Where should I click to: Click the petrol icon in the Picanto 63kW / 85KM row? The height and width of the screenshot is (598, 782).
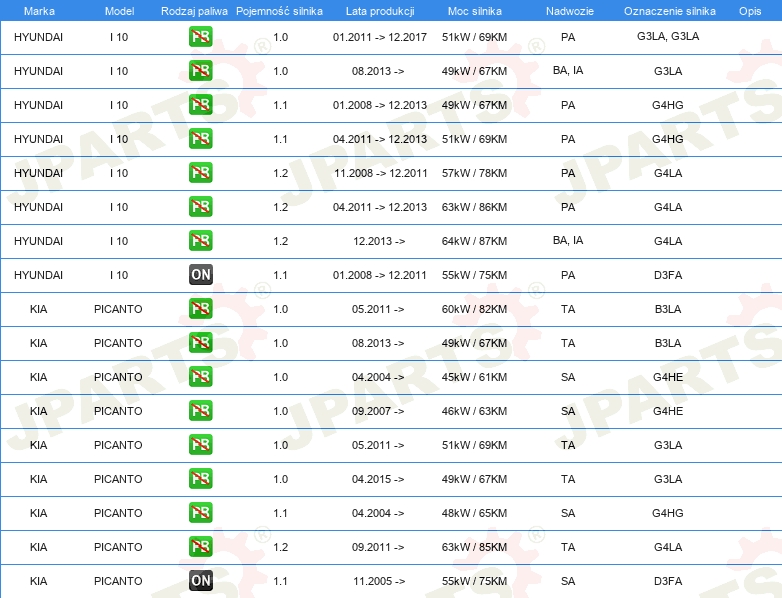tap(200, 547)
